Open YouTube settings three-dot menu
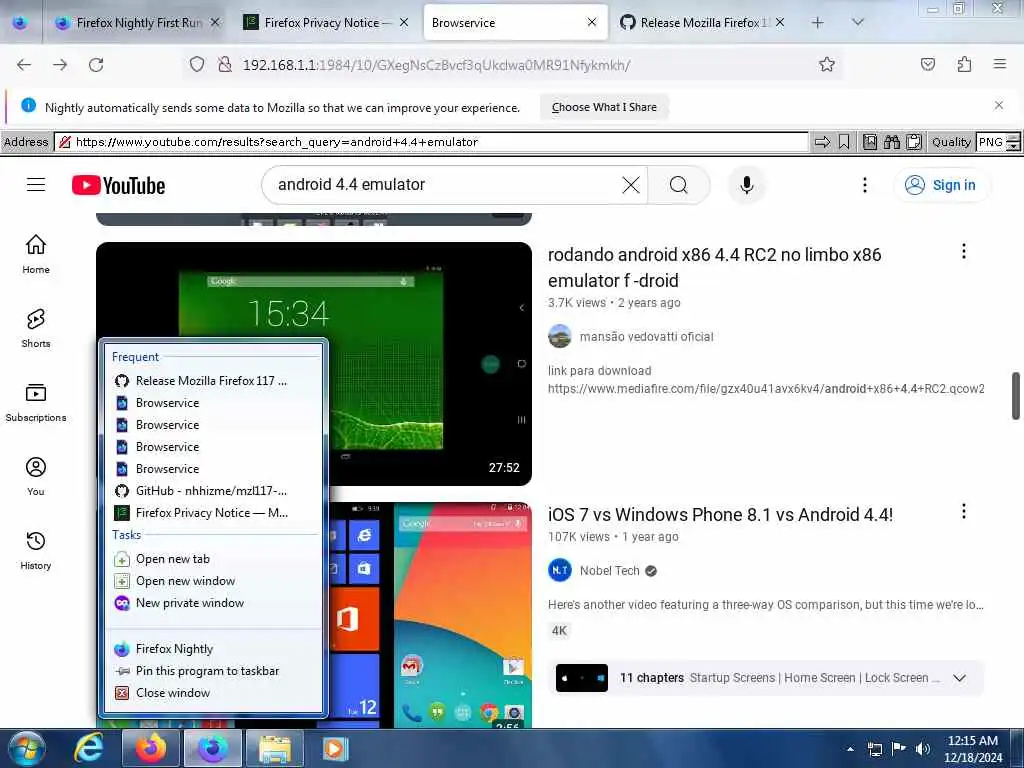 click(865, 185)
